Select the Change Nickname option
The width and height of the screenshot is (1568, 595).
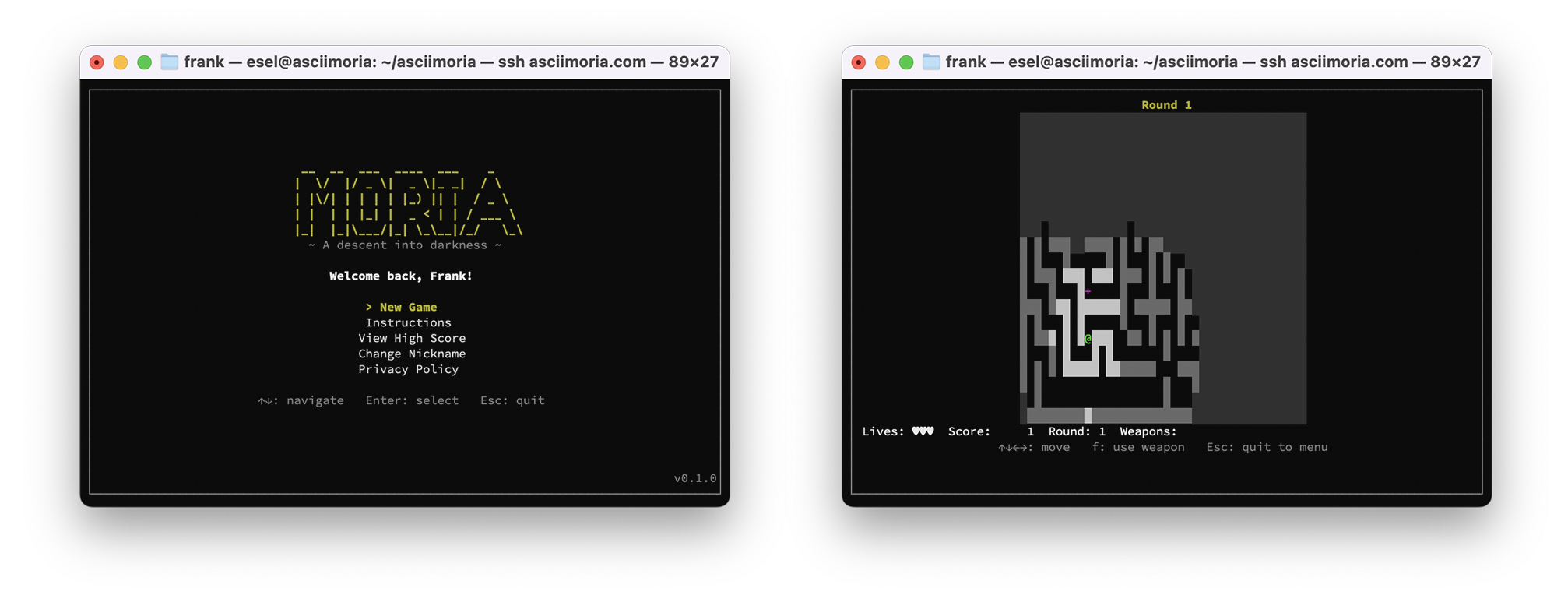[412, 354]
